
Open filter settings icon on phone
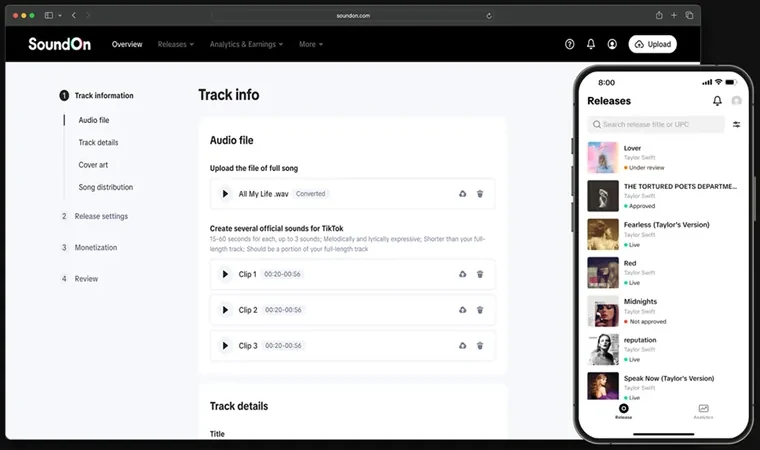(736, 125)
